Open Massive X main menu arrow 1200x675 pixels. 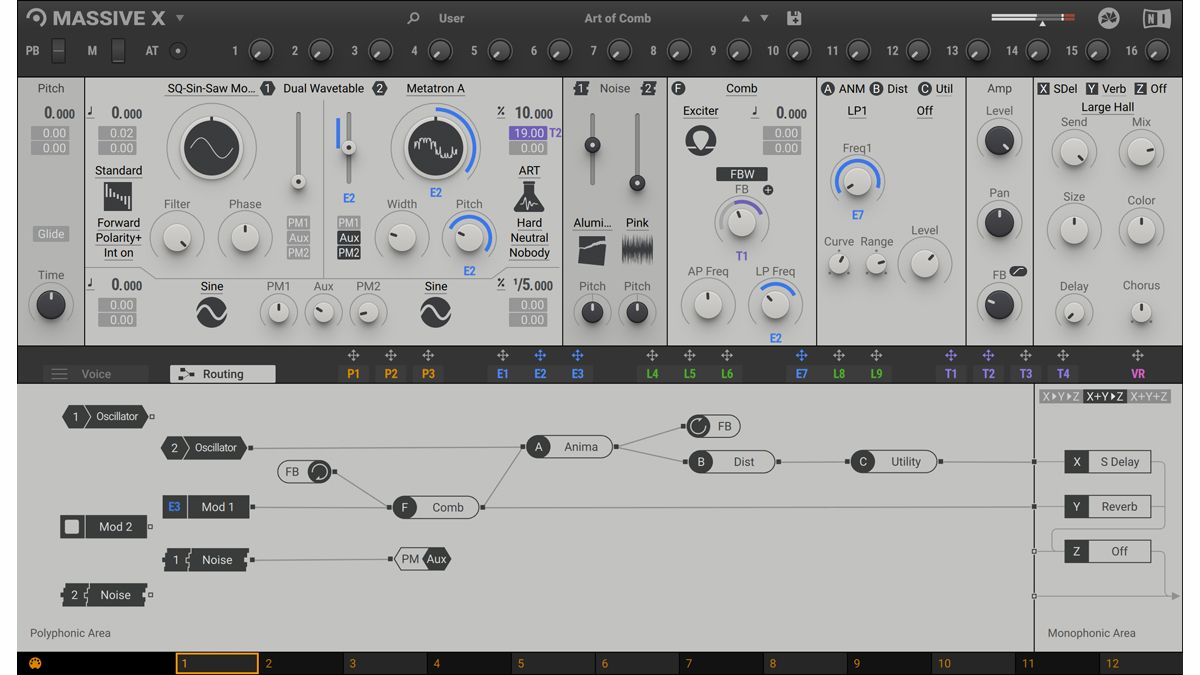[180, 18]
